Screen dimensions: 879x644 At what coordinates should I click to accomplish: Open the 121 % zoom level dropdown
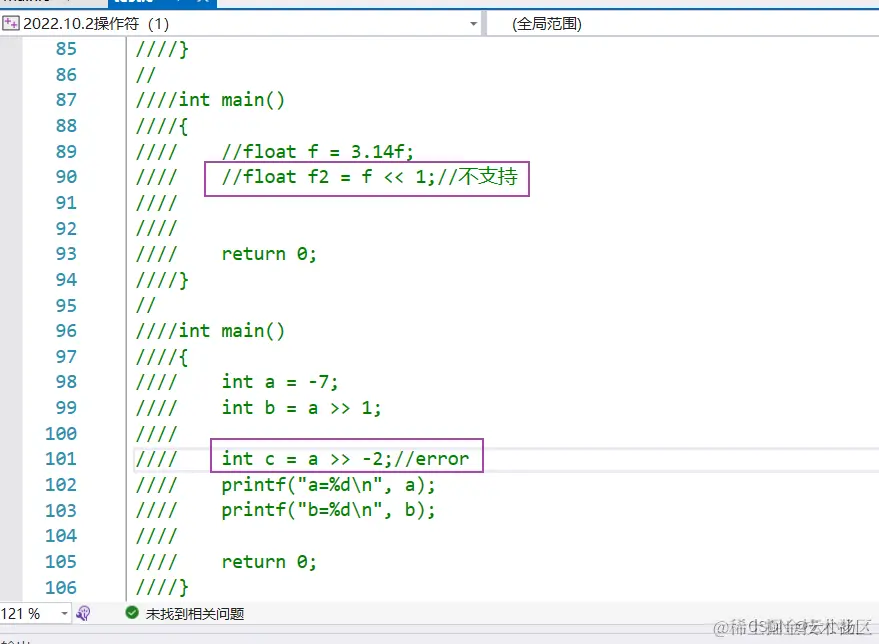tap(64, 614)
